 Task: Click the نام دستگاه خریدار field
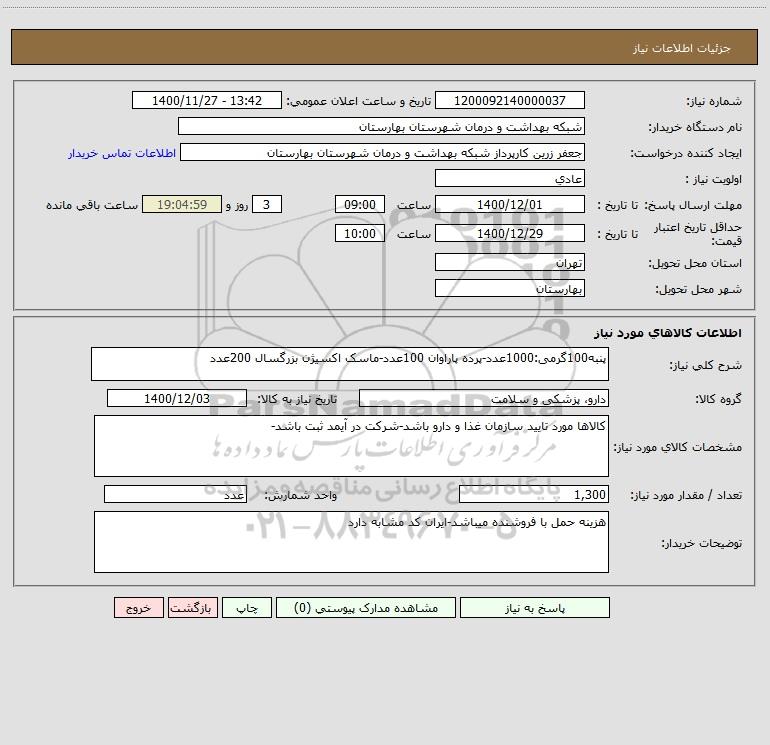(381, 127)
